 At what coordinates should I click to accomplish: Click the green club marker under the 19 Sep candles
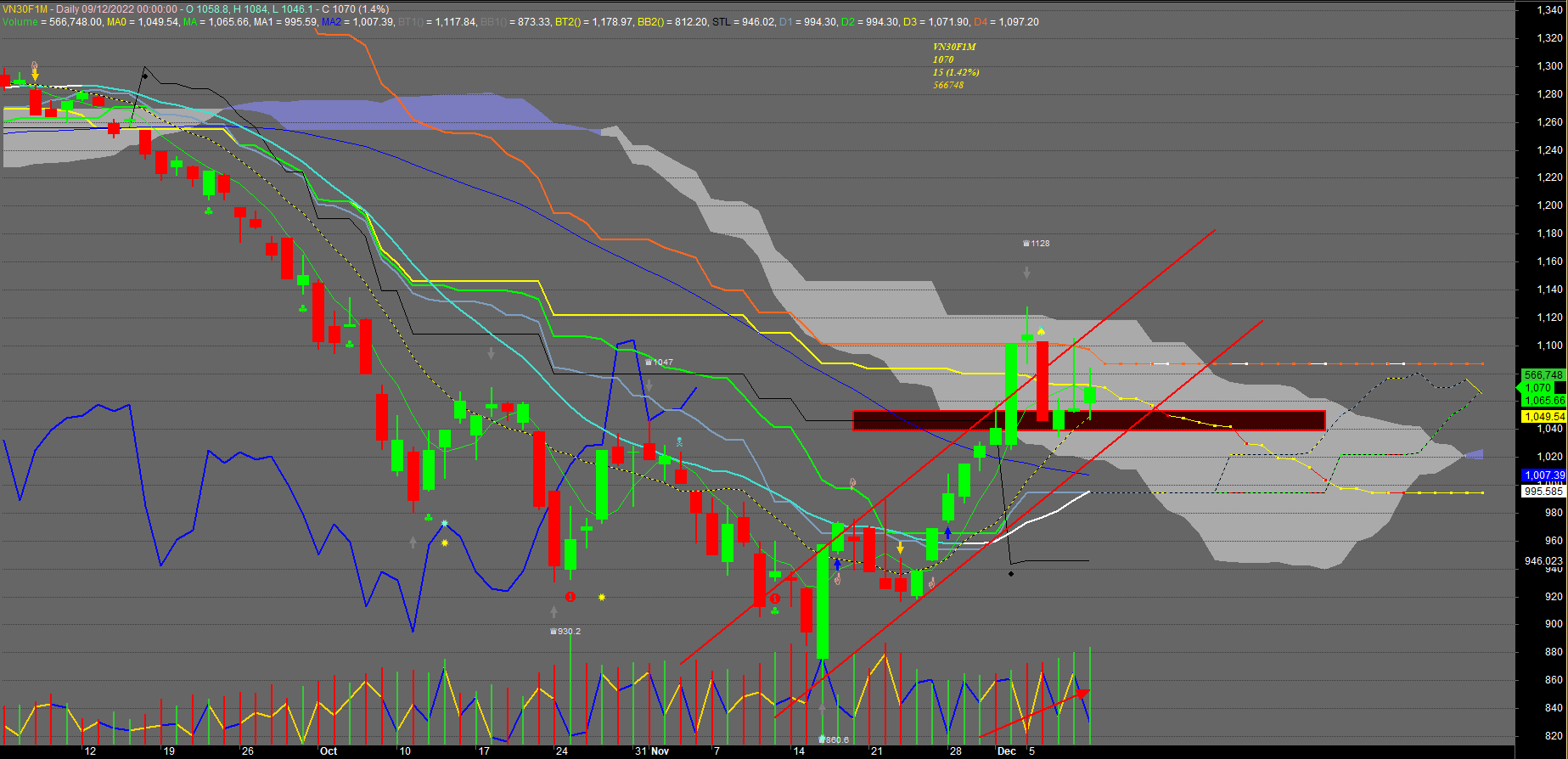tap(209, 211)
